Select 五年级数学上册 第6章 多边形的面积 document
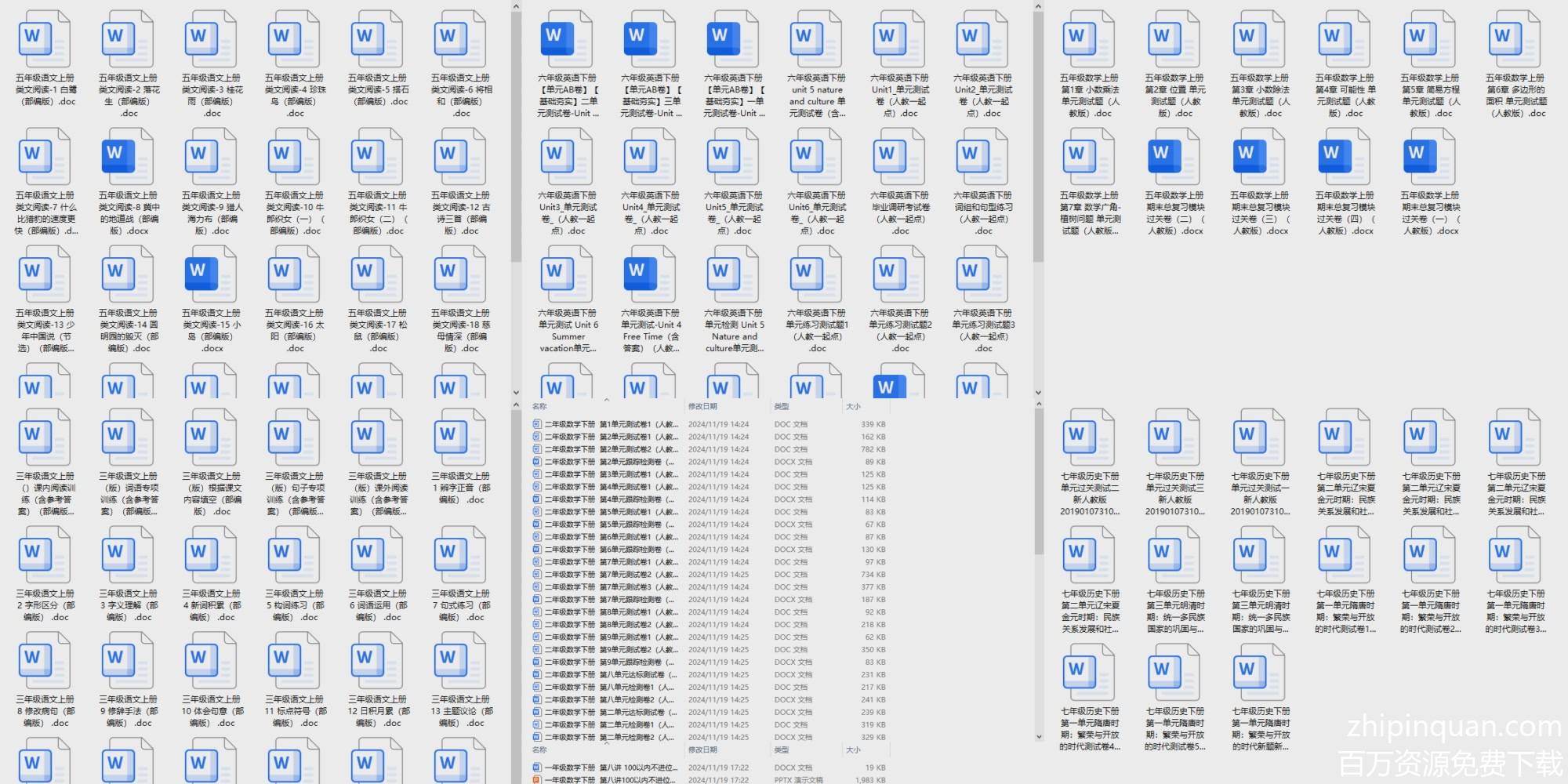Screen dimensions: 1568x784 pos(1514,39)
